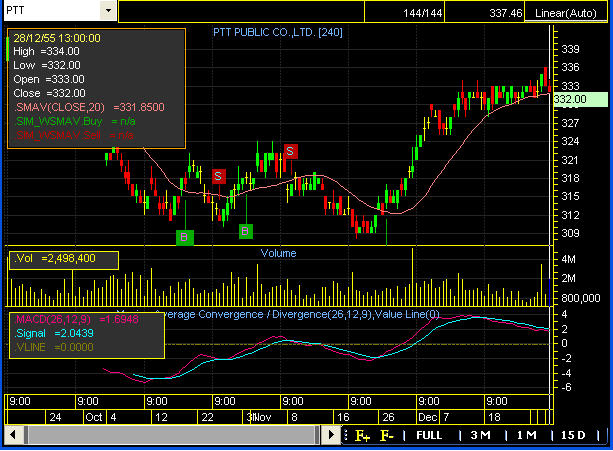Click the PTT PUBLIC CO.,LTD. [240] title

coord(278,32)
